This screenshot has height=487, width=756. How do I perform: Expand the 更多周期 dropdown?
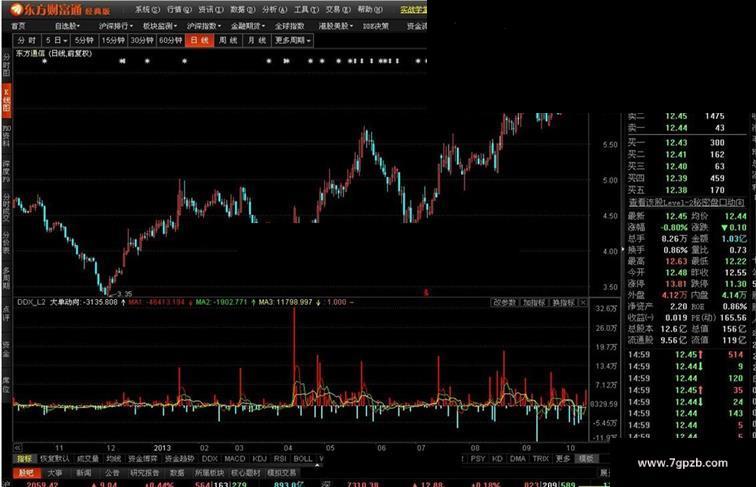click(x=293, y=41)
